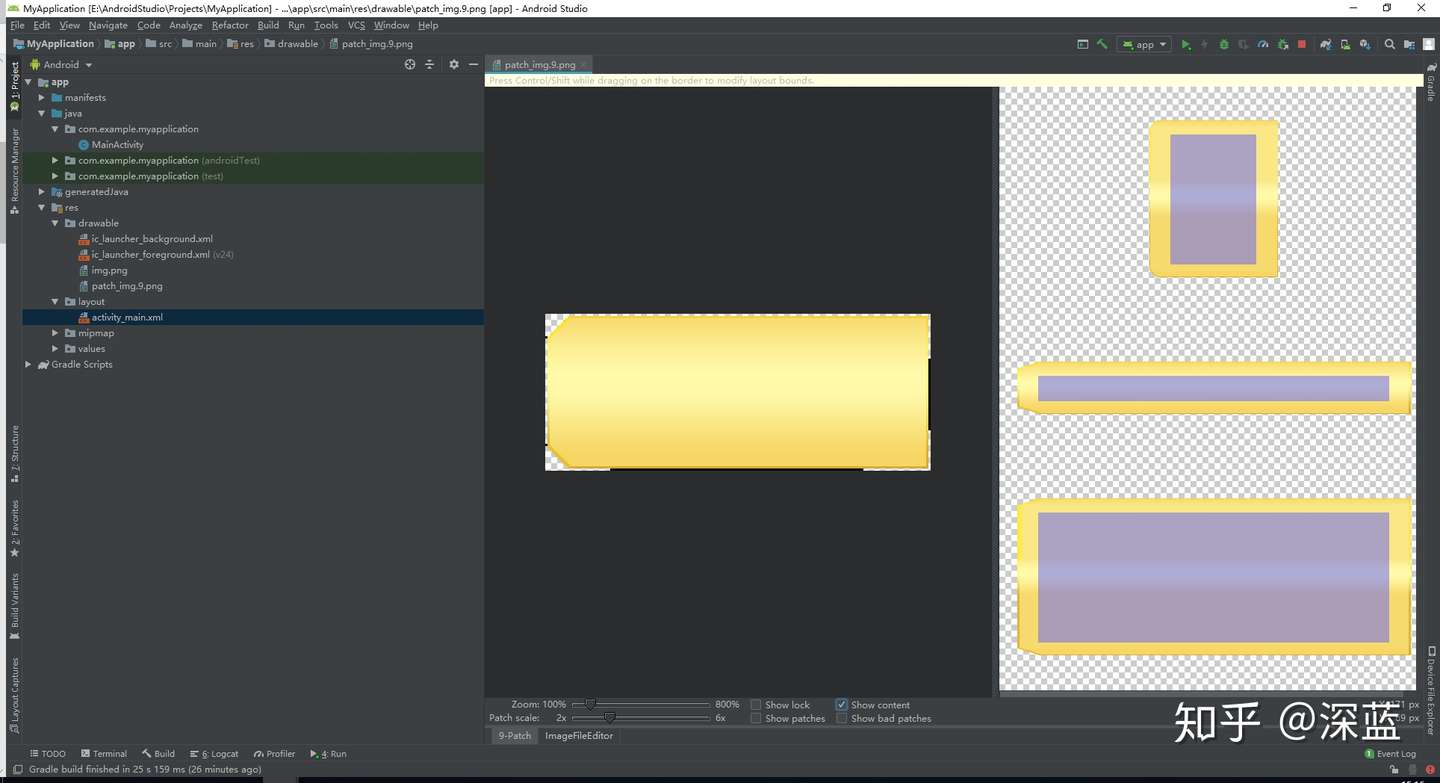Click the hammer Make Project icon
The image size is (1440, 783).
point(1102,44)
